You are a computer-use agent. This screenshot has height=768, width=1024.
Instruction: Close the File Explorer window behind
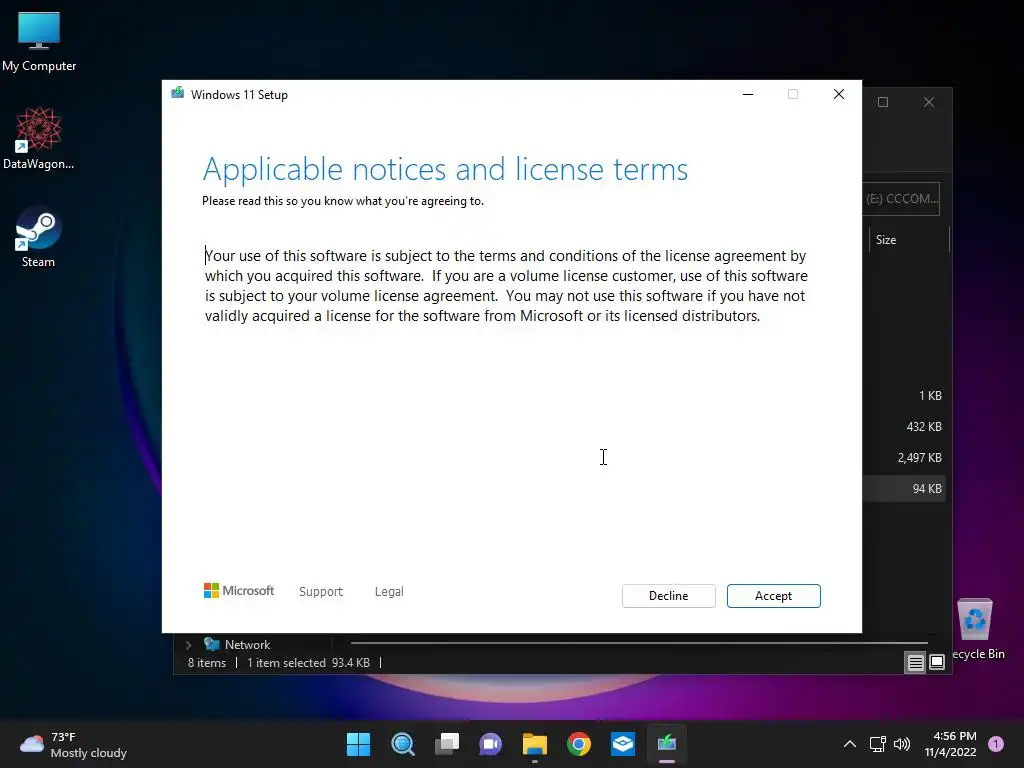coord(929,102)
